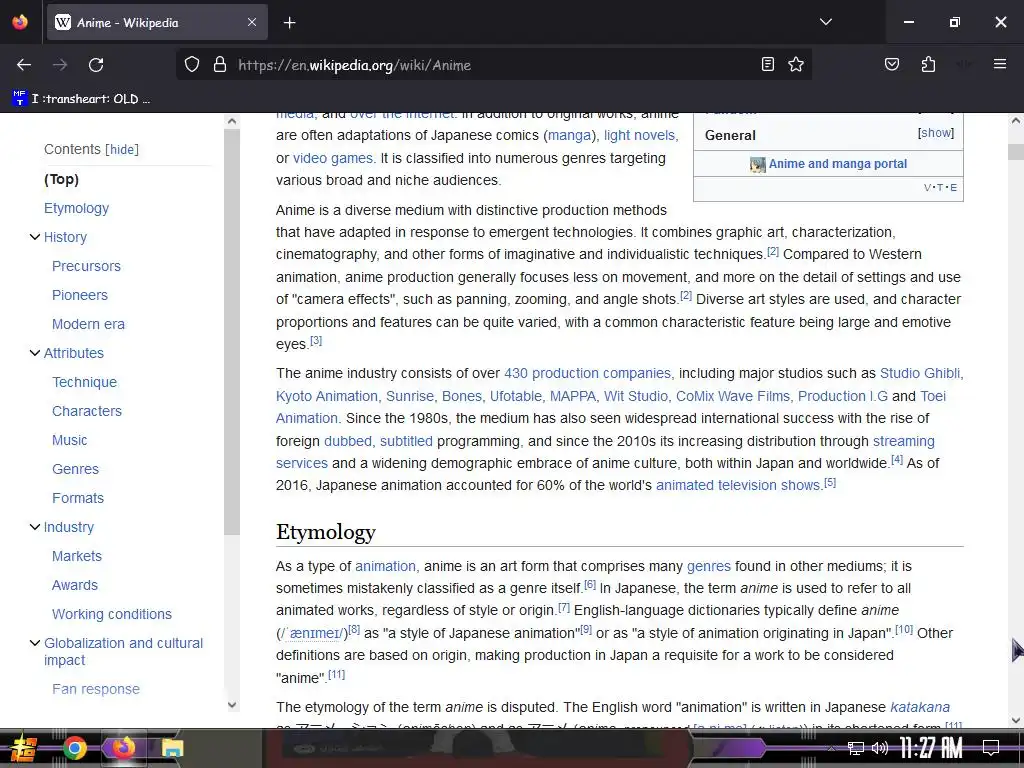Show the General section in infobox
This screenshot has width=1024, height=768.
[936, 133]
